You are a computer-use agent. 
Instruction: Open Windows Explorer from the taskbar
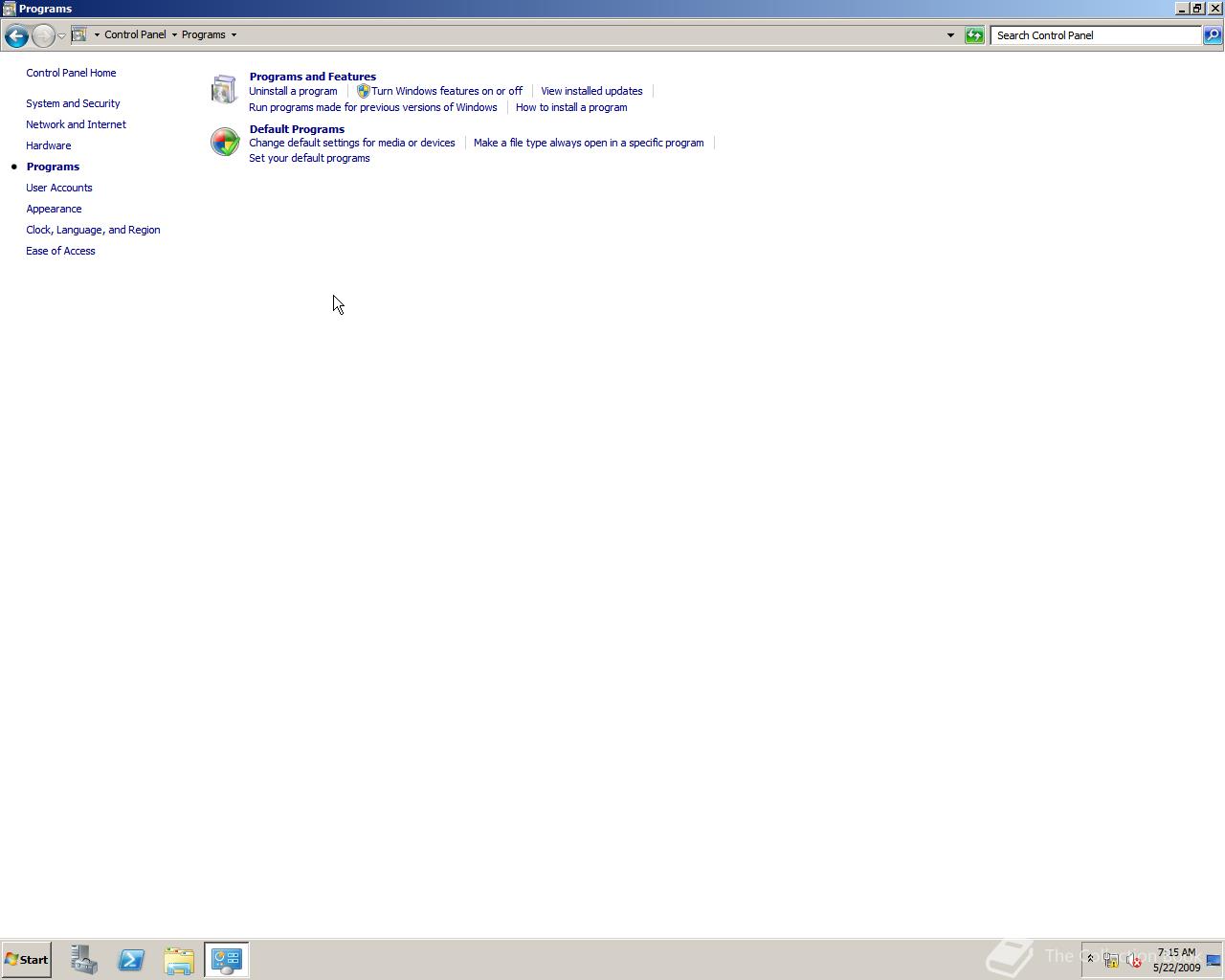click(179, 960)
